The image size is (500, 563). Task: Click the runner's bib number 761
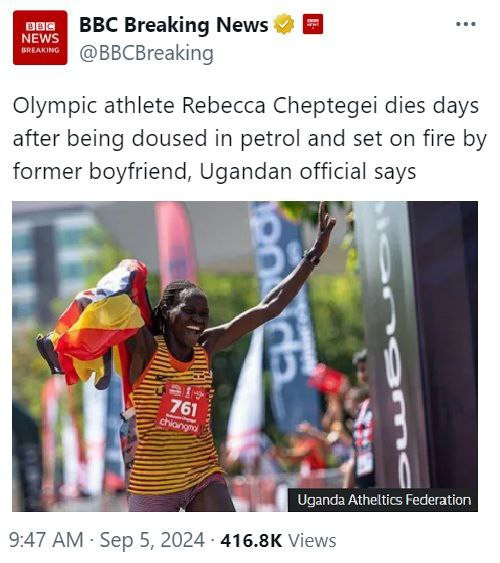(x=183, y=408)
